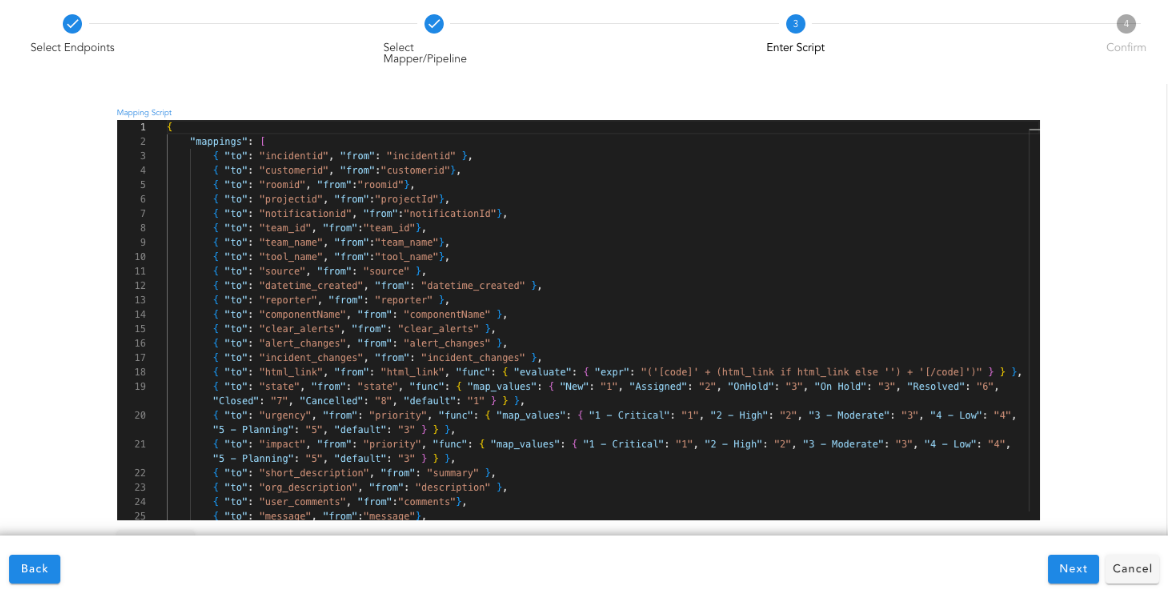
Task: Proceed with the Next button
Action: 1072,569
